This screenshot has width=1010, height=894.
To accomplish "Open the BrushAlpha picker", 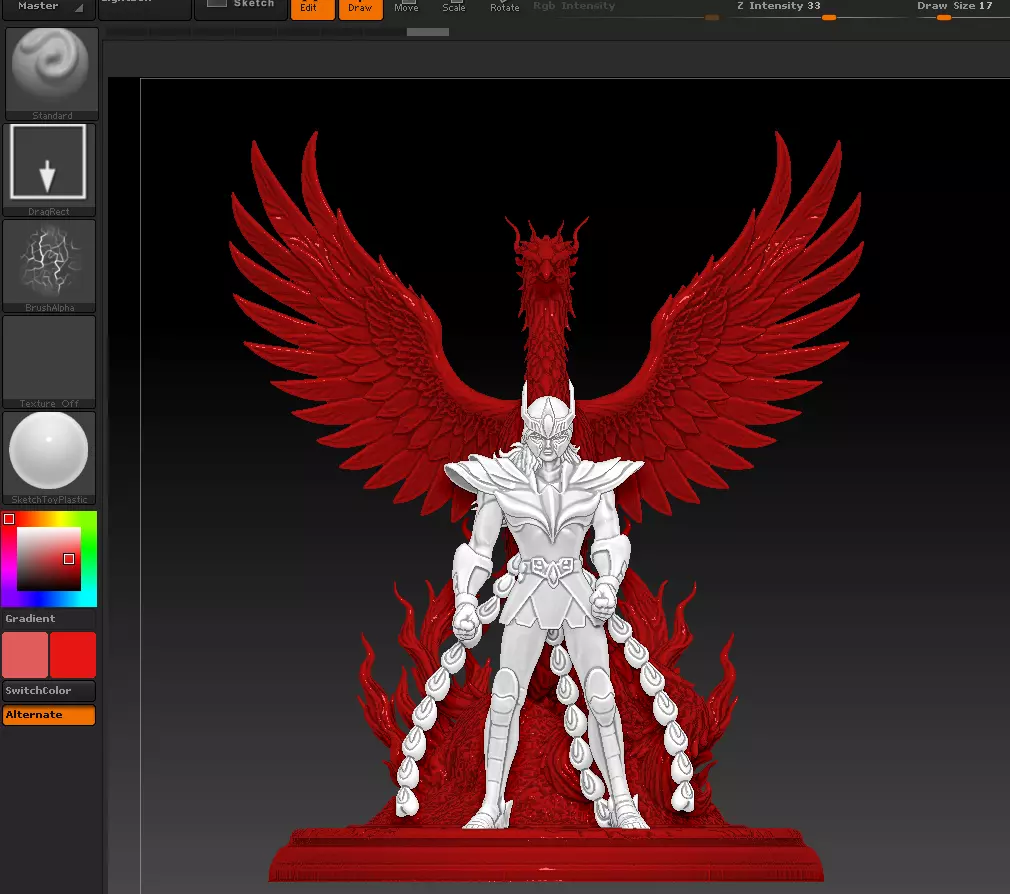I will click(49, 265).
